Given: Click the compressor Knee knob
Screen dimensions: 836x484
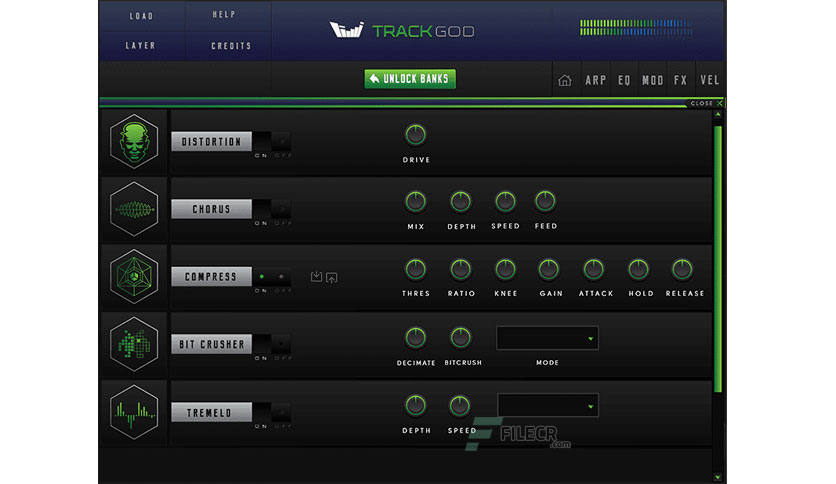Looking at the screenshot, I should (505, 269).
